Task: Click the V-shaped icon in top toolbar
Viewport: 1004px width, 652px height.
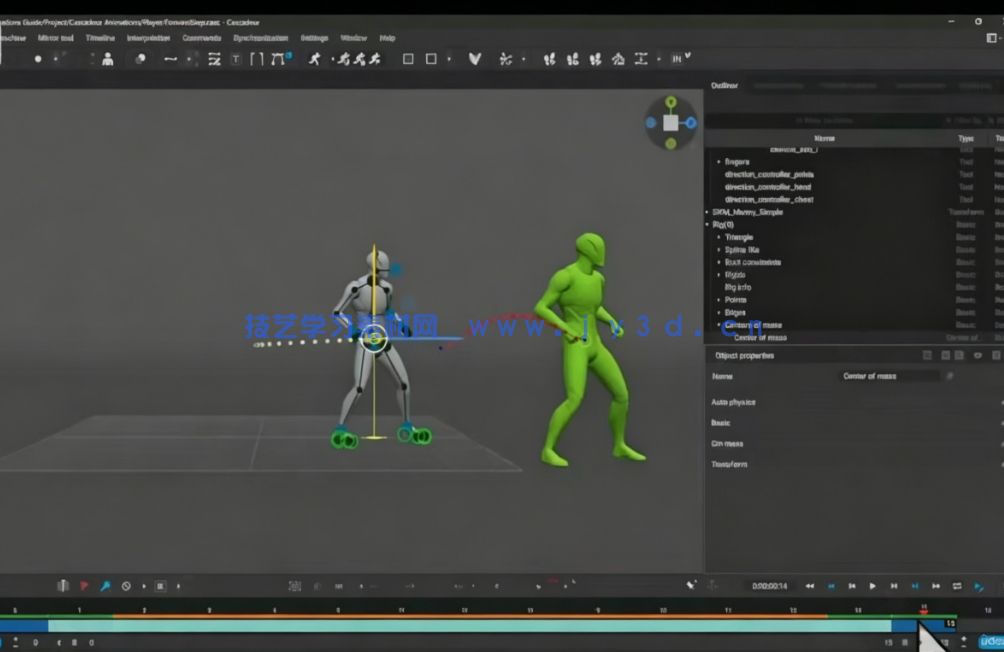Action: 475,59
